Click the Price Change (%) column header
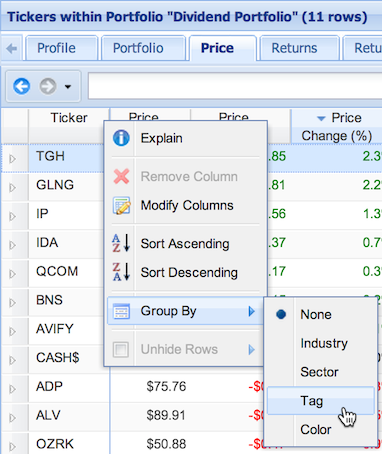 pos(337,127)
